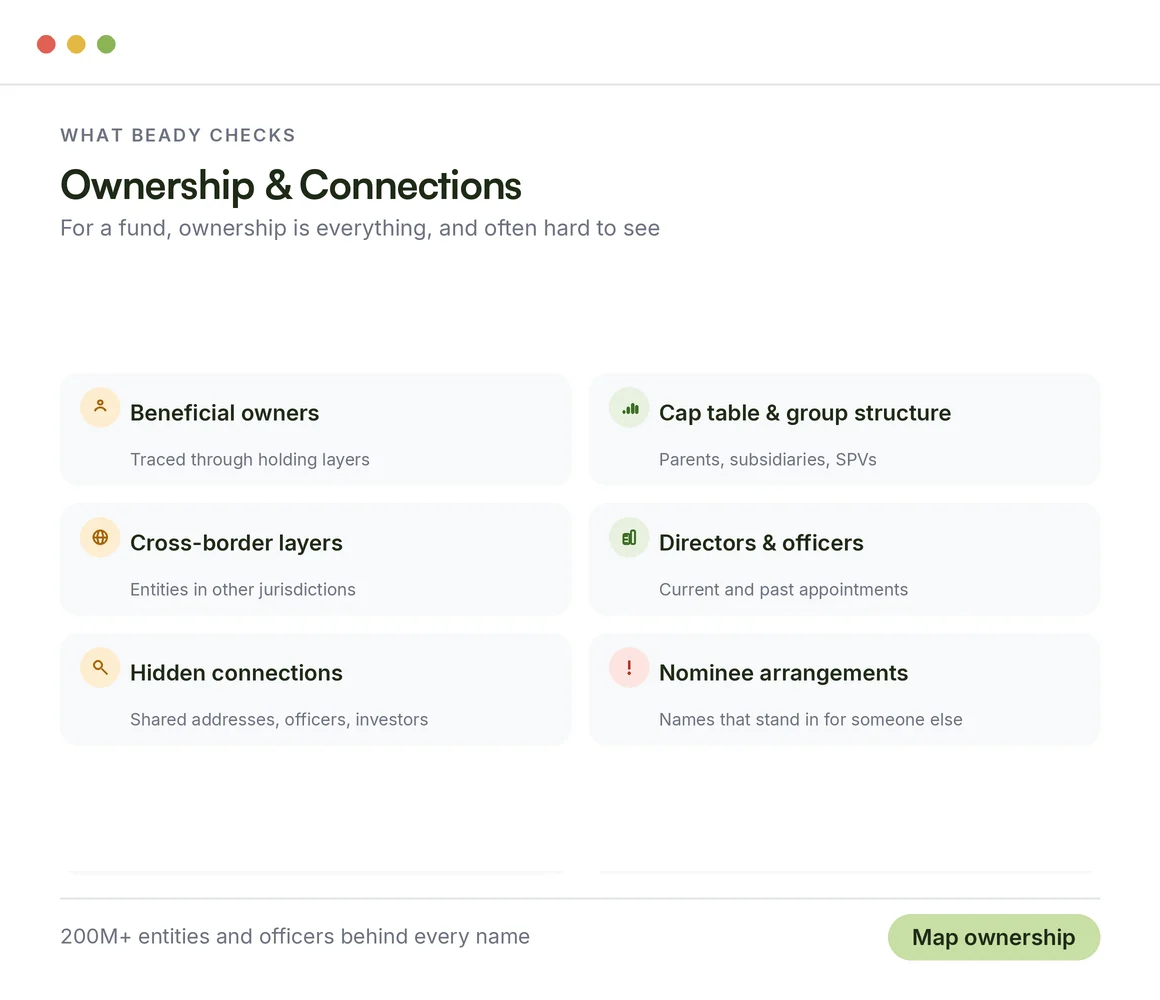The height and width of the screenshot is (1000, 1160).
Task: Click the Nominee arrangements exclamation icon
Action: coord(629,667)
